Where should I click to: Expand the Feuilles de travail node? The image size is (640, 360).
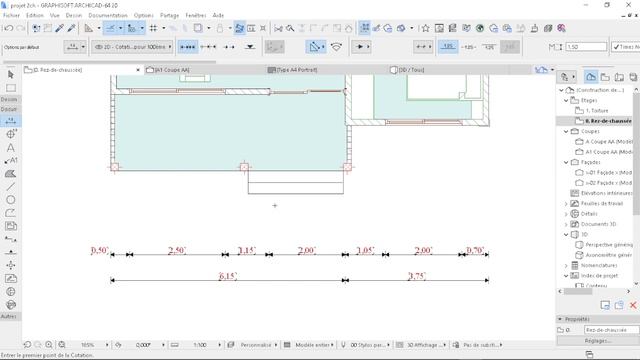pyautogui.click(x=566, y=204)
